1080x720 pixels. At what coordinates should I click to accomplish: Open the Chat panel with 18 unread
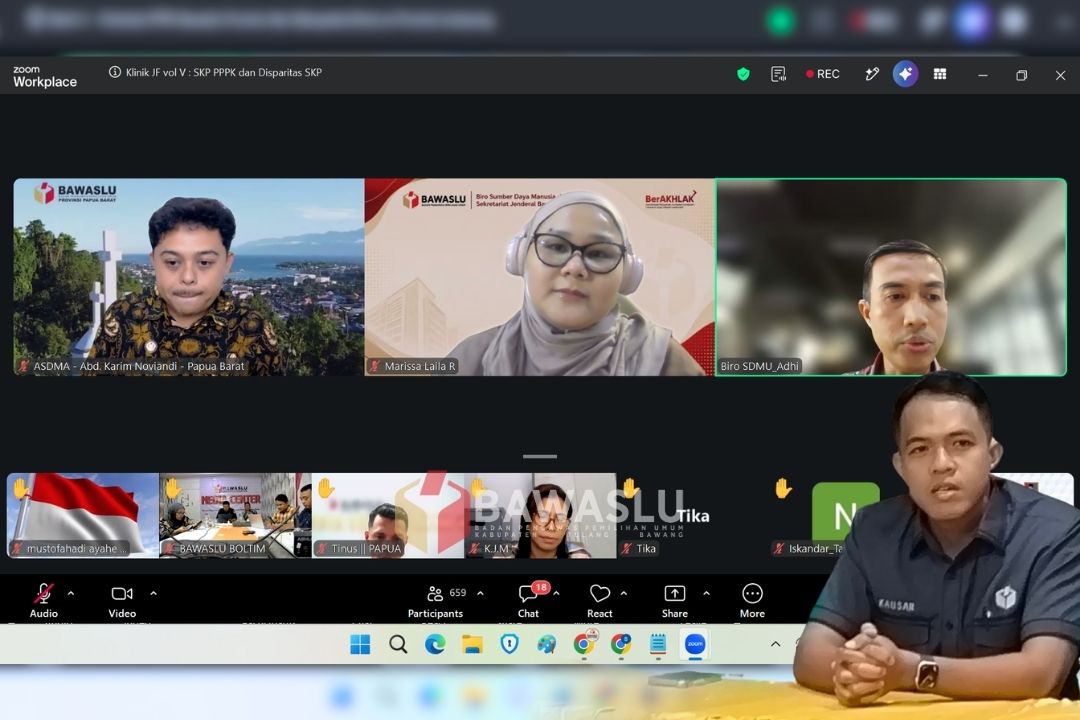pos(530,601)
